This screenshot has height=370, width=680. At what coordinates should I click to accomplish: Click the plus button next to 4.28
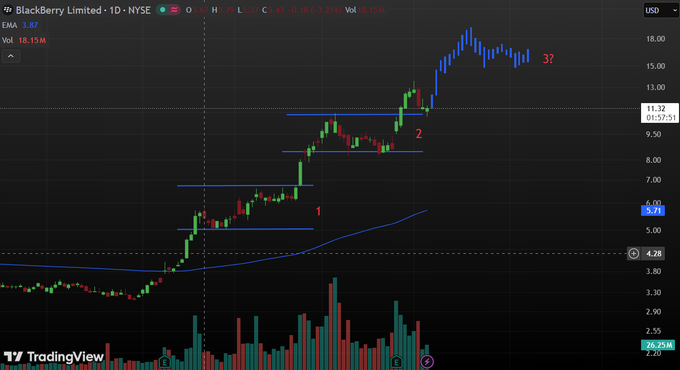pos(634,253)
